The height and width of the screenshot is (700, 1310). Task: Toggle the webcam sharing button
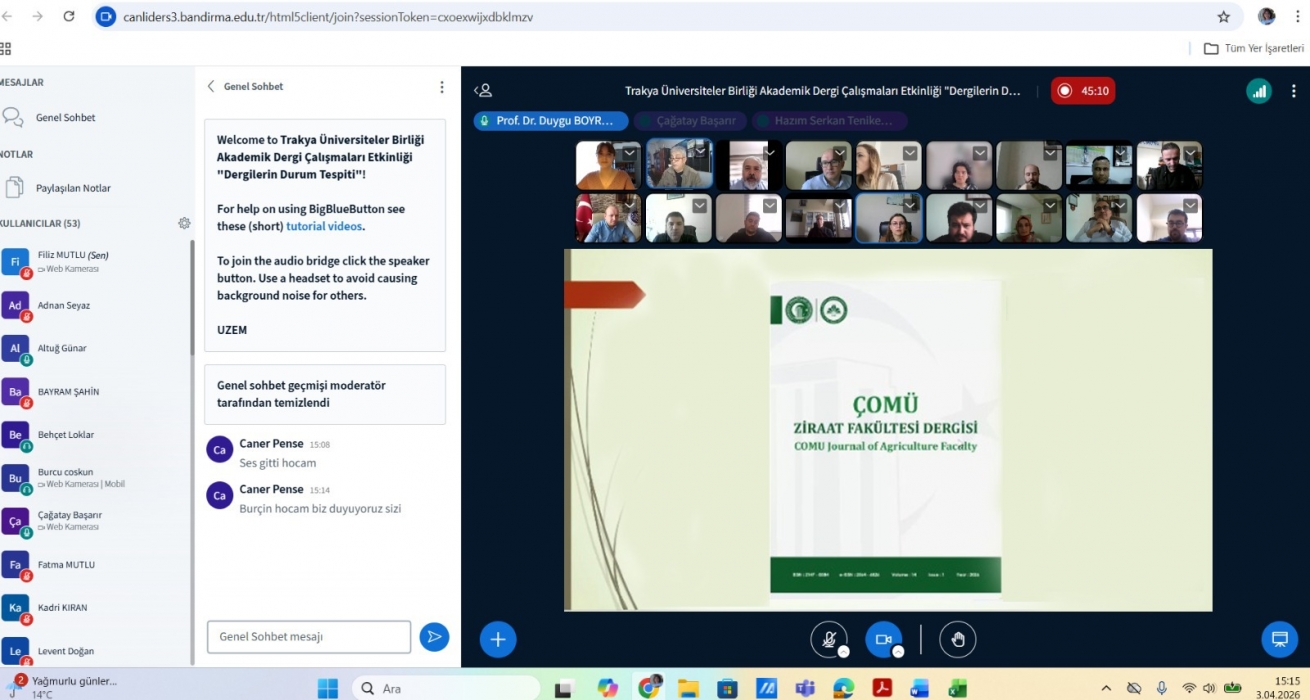(x=883, y=640)
